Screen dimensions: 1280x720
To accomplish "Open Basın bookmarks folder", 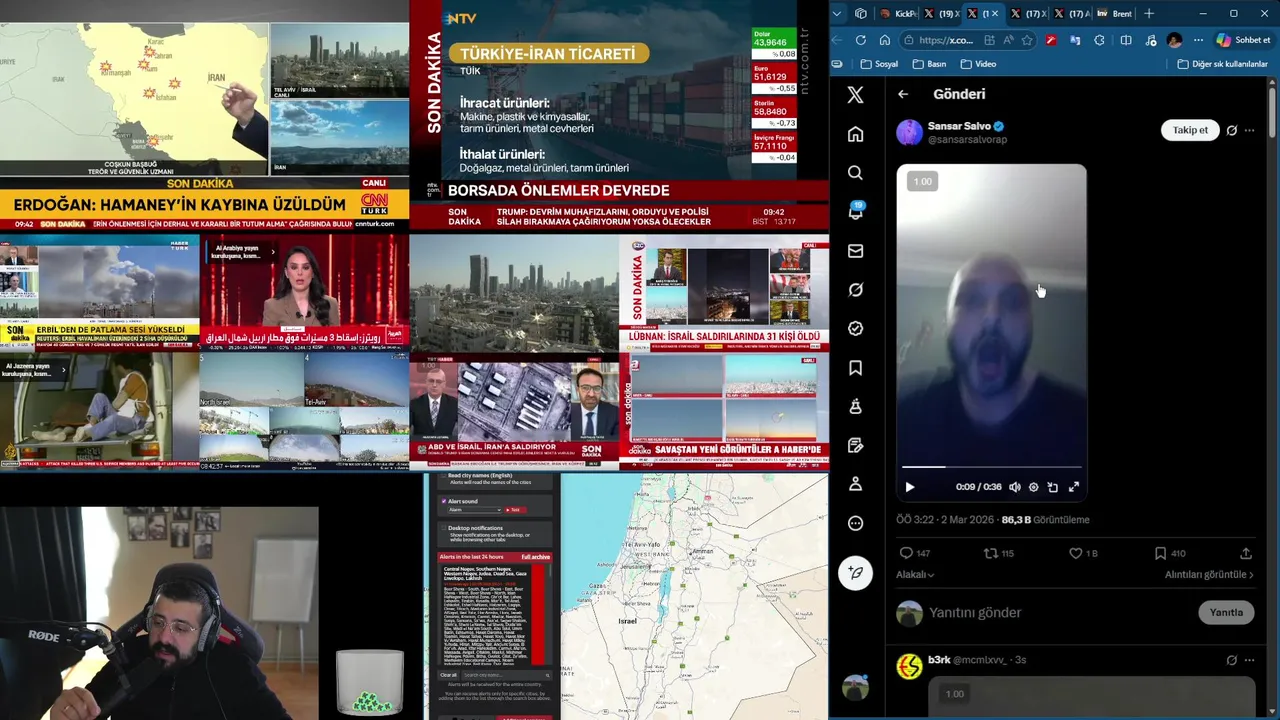I will click(x=929, y=64).
